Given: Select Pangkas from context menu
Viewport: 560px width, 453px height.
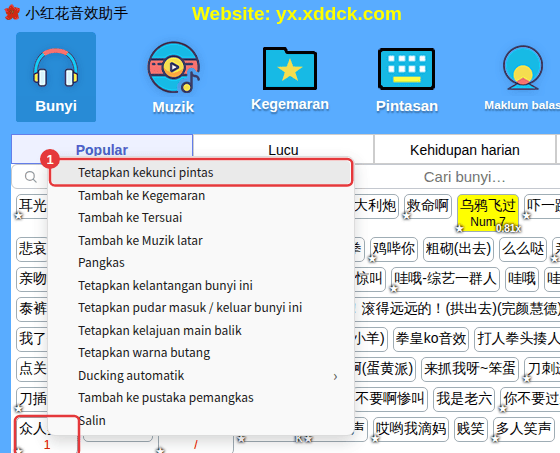Looking at the screenshot, I should click(x=101, y=263).
